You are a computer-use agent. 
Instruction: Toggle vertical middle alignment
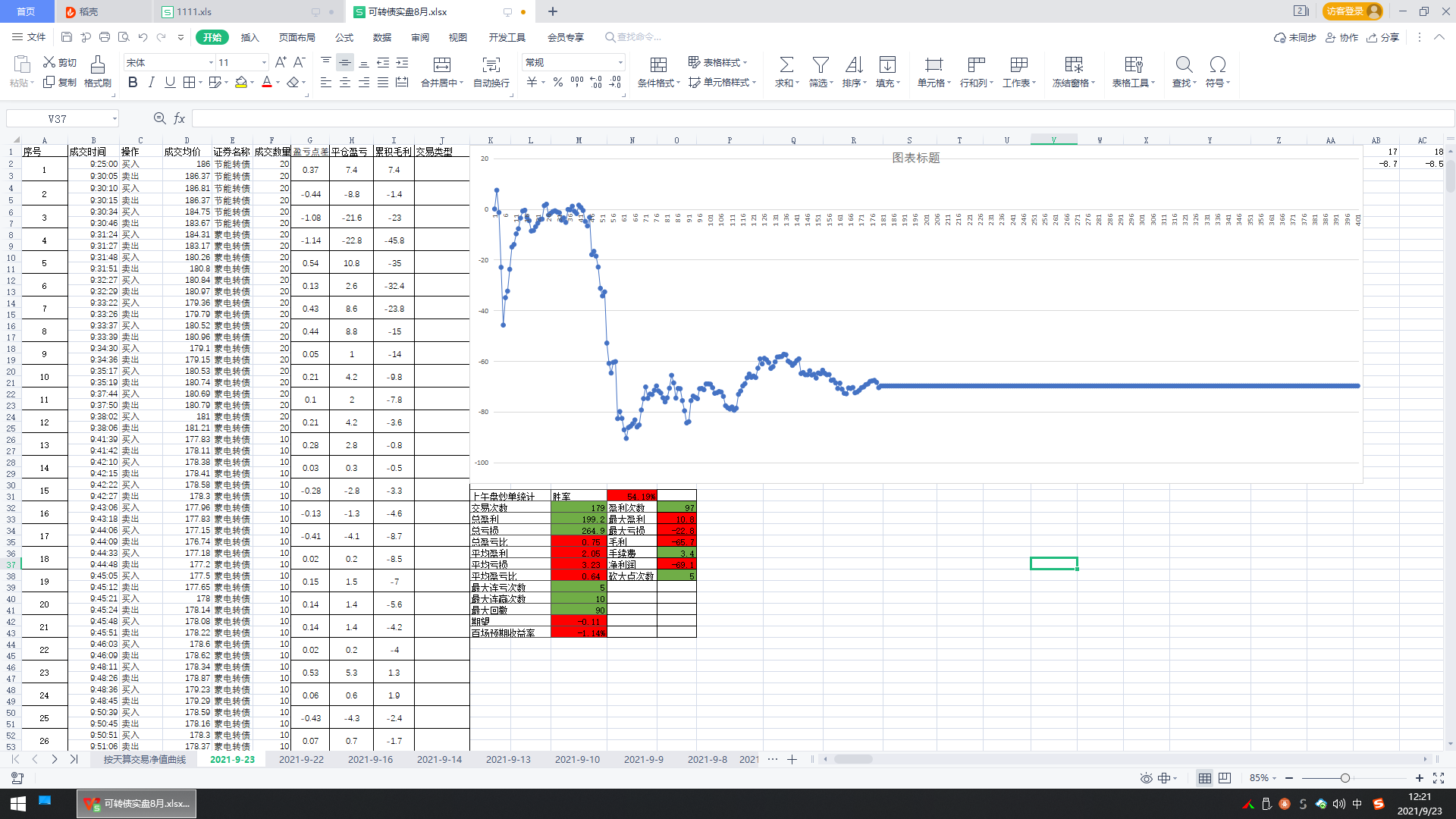pos(345,62)
